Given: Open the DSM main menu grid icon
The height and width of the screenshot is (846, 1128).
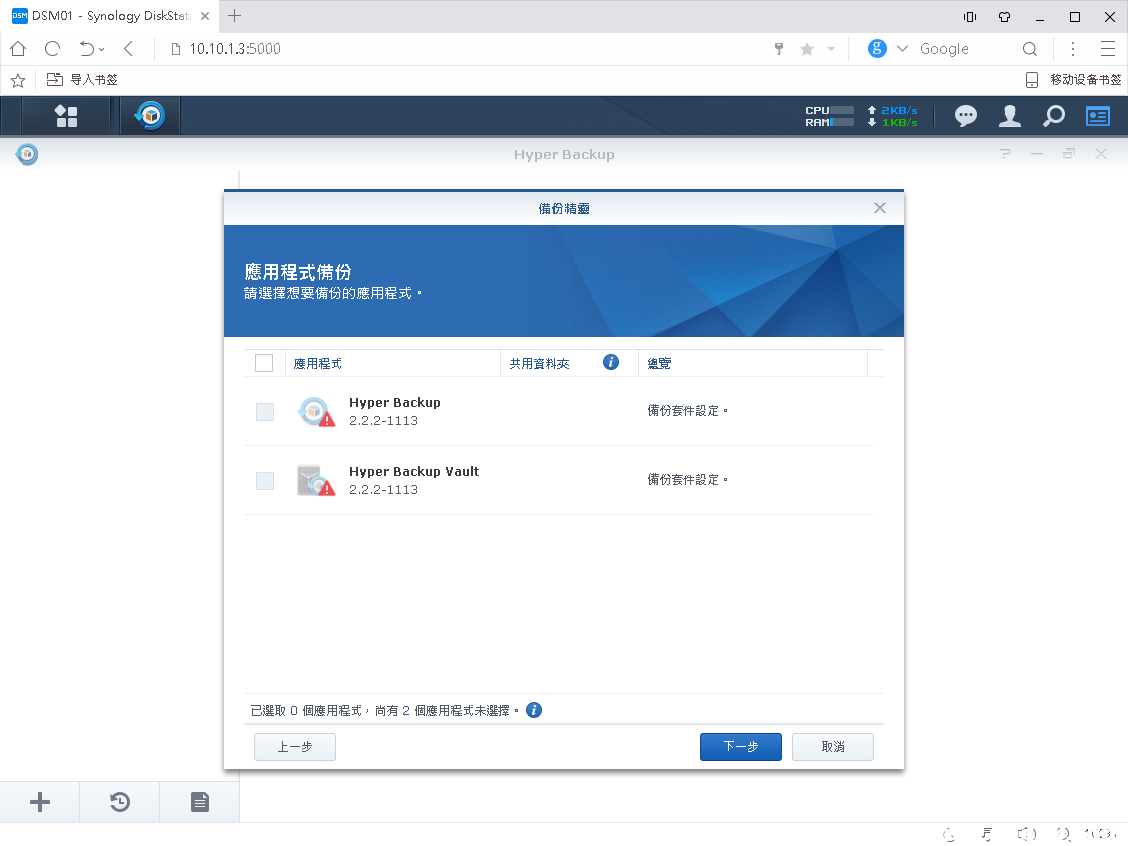Looking at the screenshot, I should [x=66, y=116].
